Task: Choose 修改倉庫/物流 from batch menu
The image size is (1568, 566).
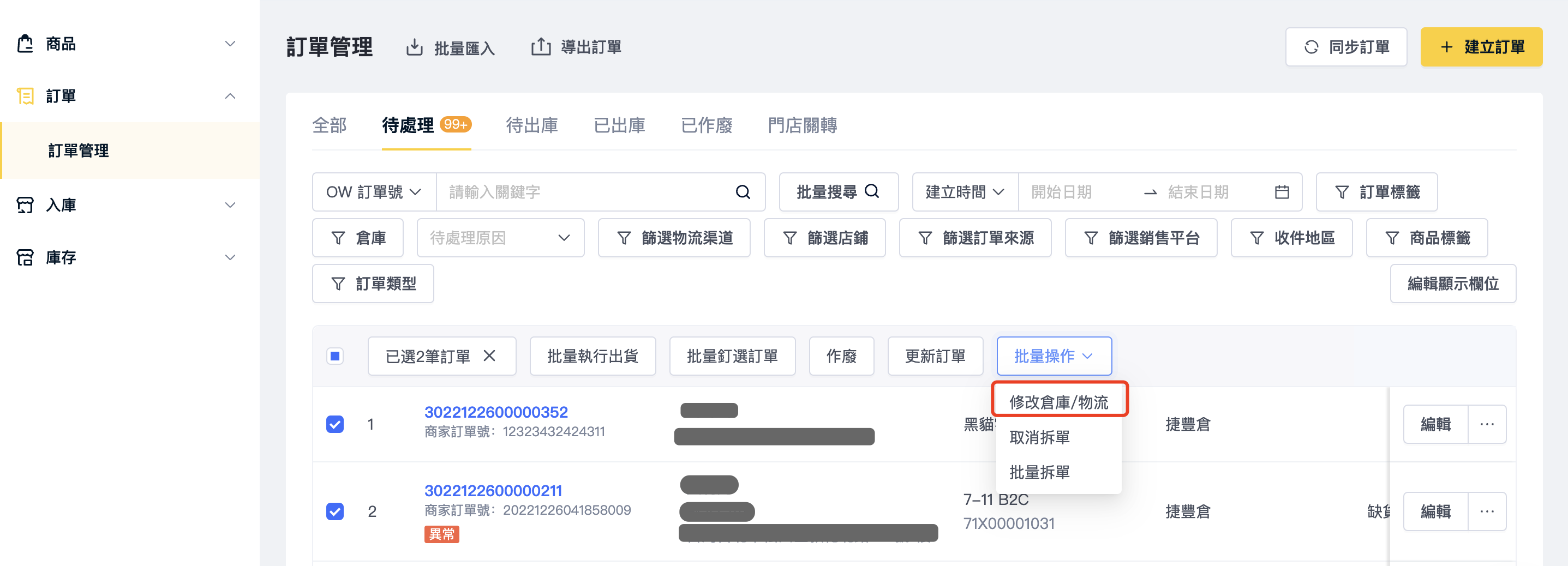Action: point(1058,402)
